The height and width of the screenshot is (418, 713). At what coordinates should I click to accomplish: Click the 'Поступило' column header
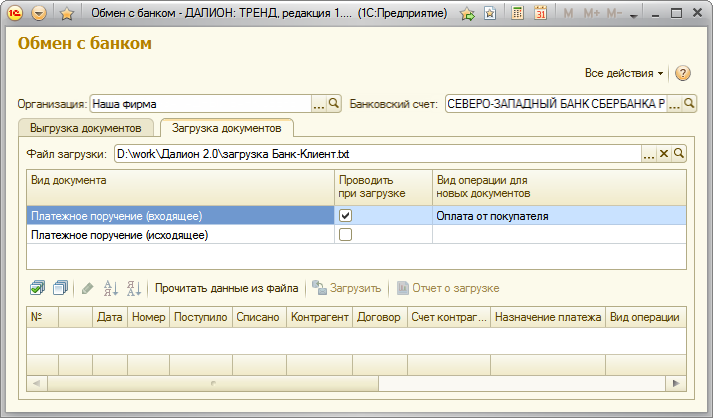click(201, 317)
